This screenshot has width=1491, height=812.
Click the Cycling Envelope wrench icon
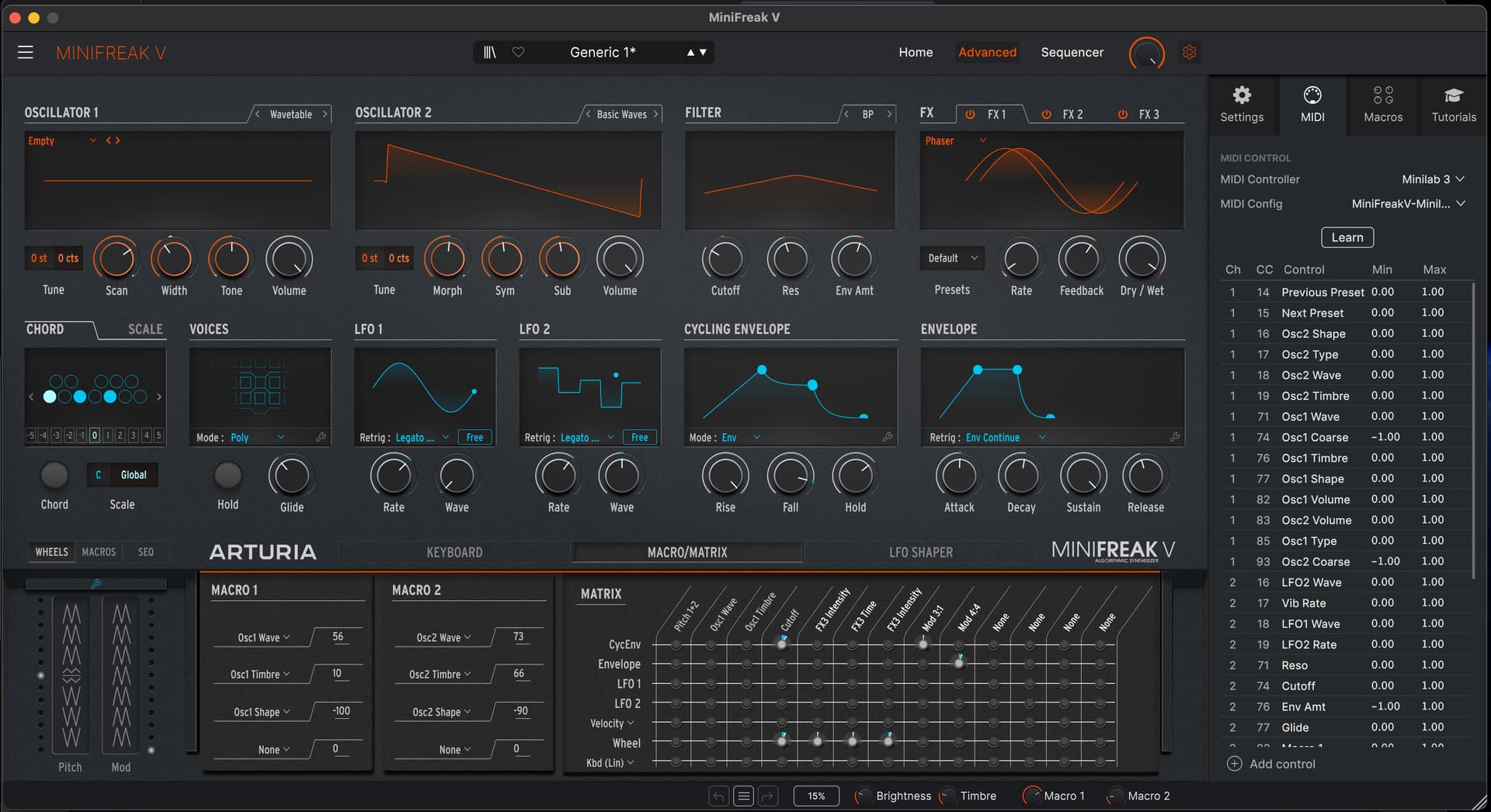point(888,437)
